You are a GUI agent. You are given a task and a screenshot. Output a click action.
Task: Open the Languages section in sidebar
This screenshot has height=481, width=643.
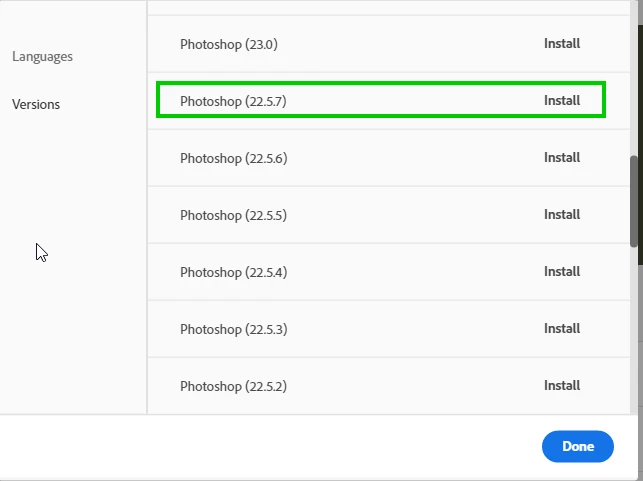click(42, 57)
